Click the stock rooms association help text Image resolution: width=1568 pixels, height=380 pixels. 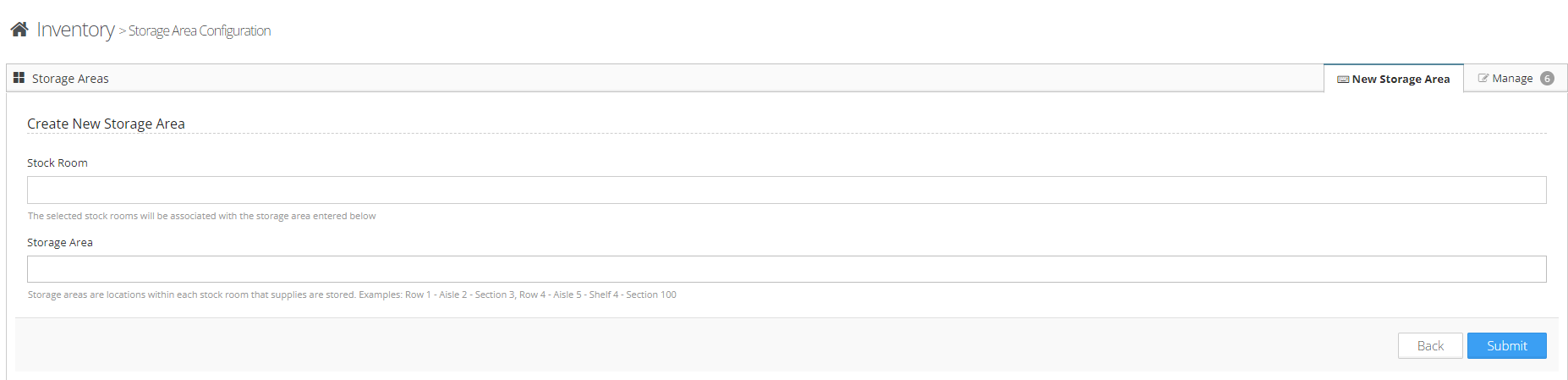201,216
